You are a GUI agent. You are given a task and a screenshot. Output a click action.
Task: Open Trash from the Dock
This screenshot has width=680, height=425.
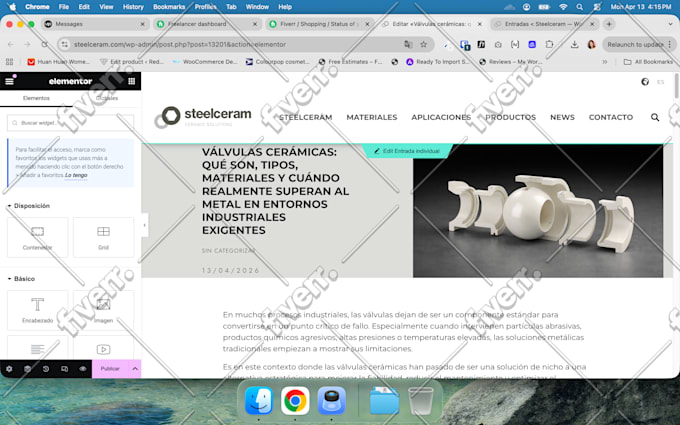(x=421, y=401)
